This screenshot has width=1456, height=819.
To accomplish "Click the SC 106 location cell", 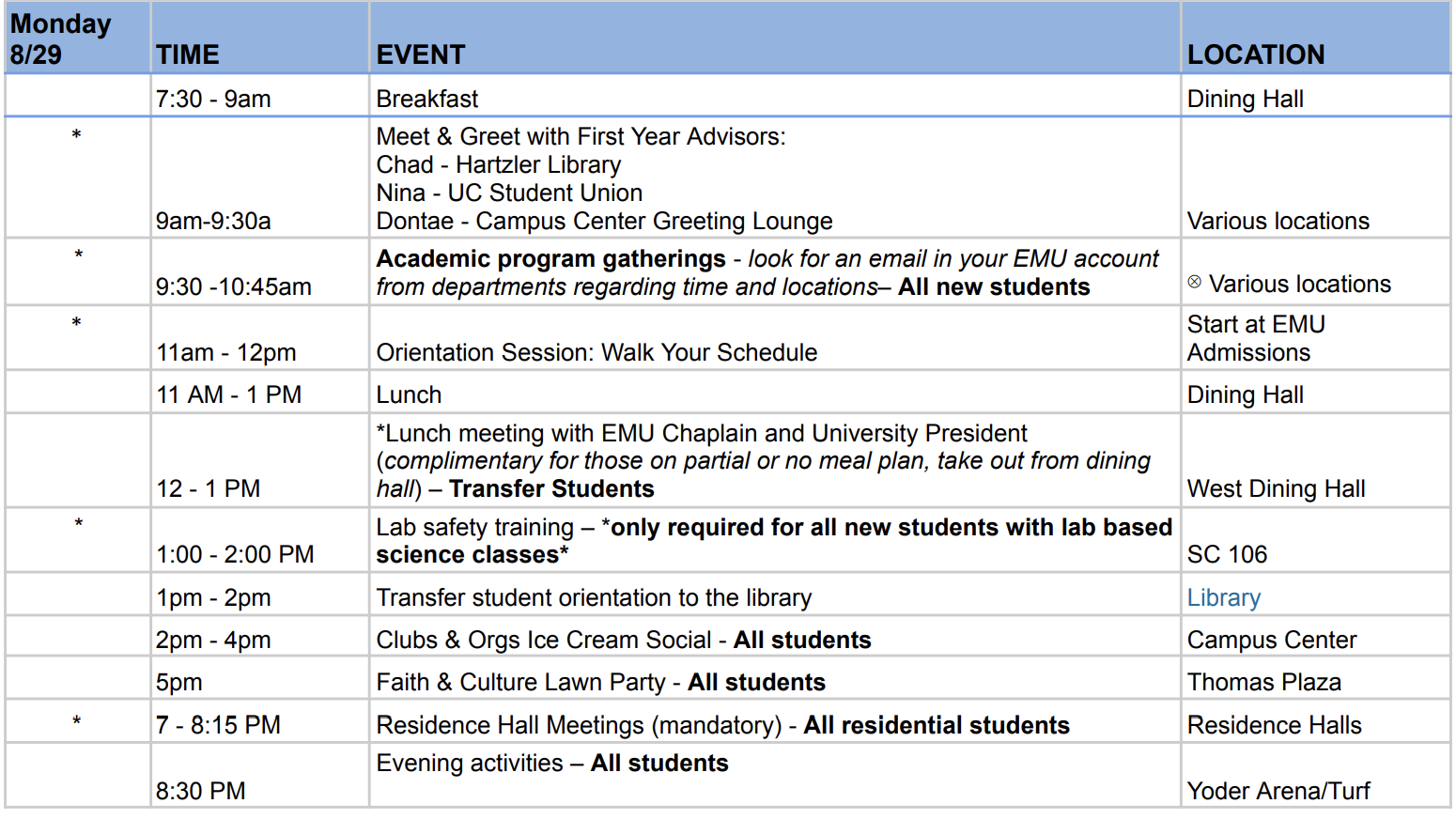I will pyautogui.click(x=1316, y=541).
